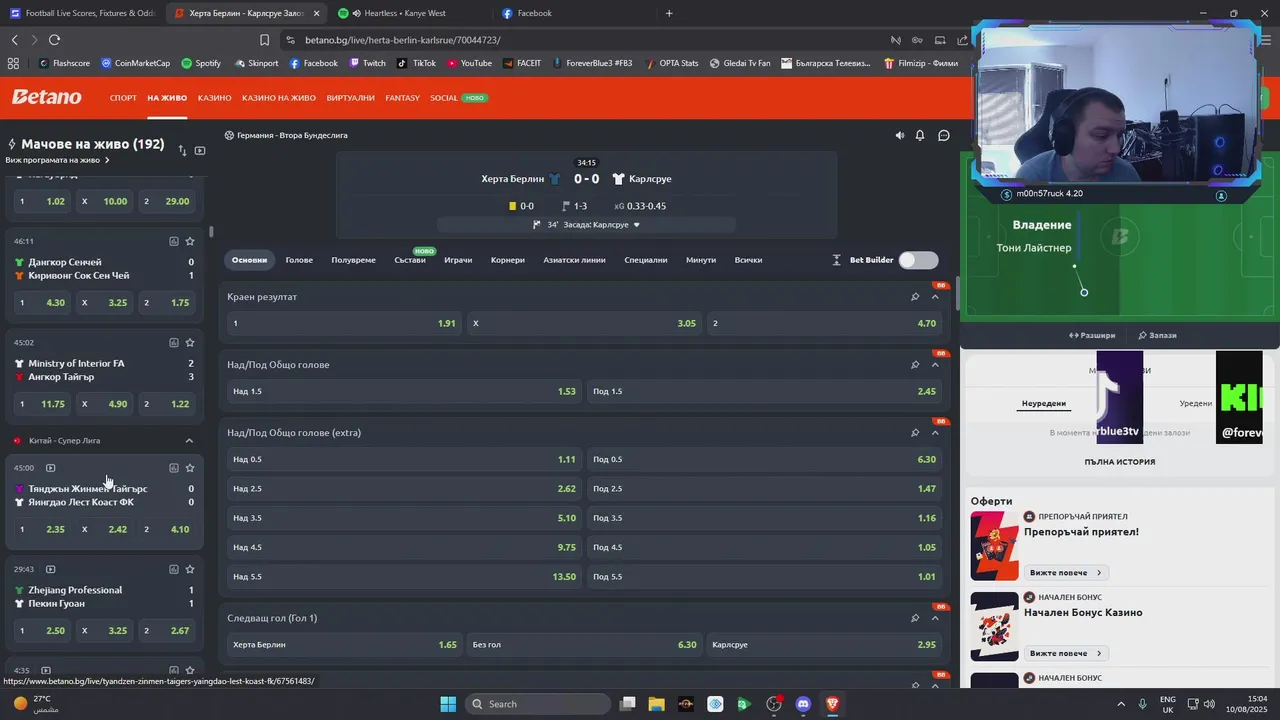Image resolution: width=1280 pixels, height=720 pixels.
Task: Open Препоръчай приятел offer thumbnail
Action: click(x=994, y=546)
